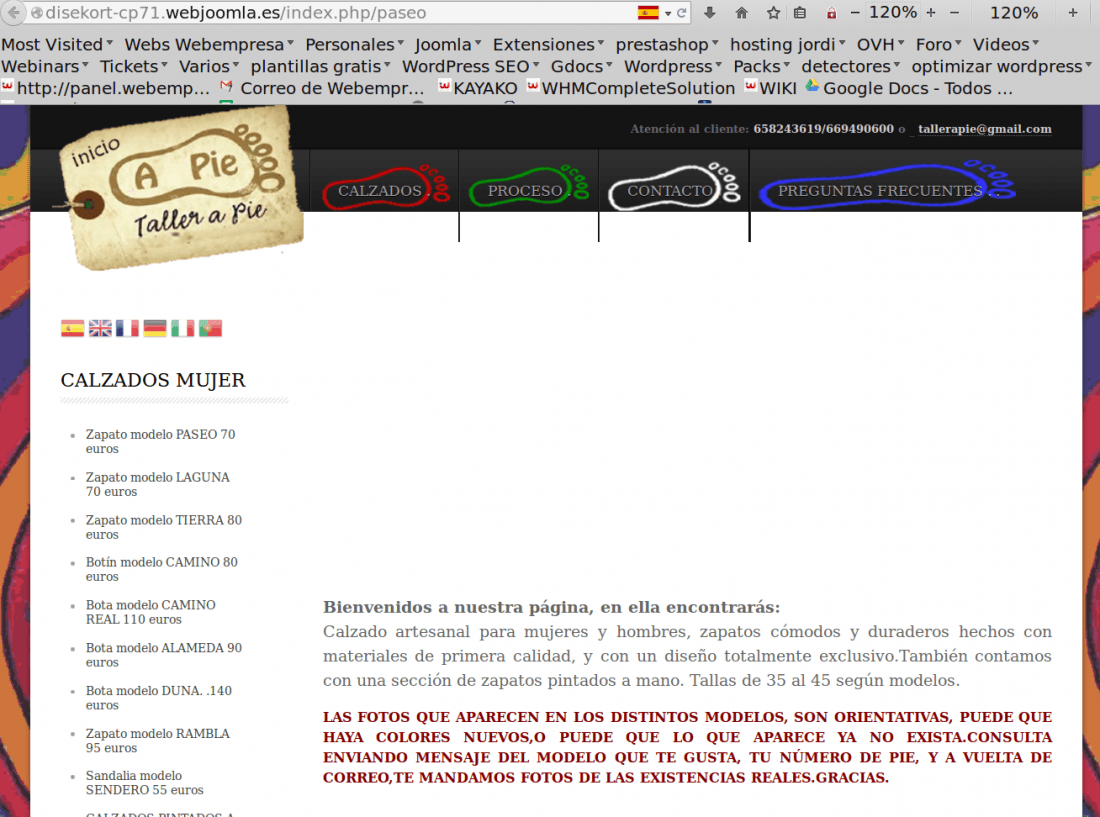Click the reload page icon
The image size is (1100, 817).
click(681, 13)
